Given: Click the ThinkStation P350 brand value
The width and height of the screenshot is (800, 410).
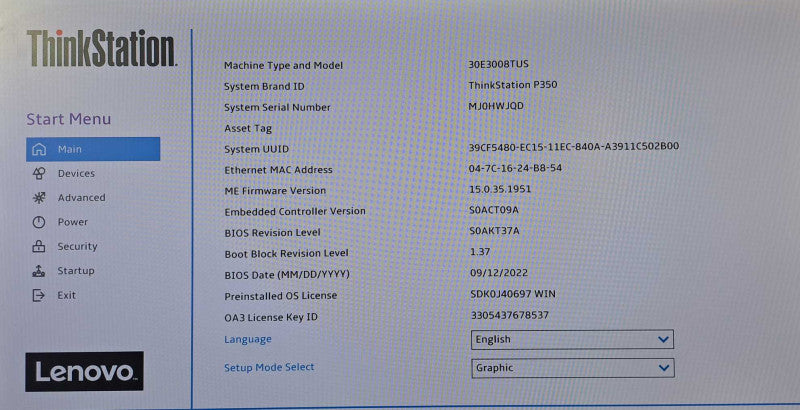Looking at the screenshot, I should click(x=513, y=85).
